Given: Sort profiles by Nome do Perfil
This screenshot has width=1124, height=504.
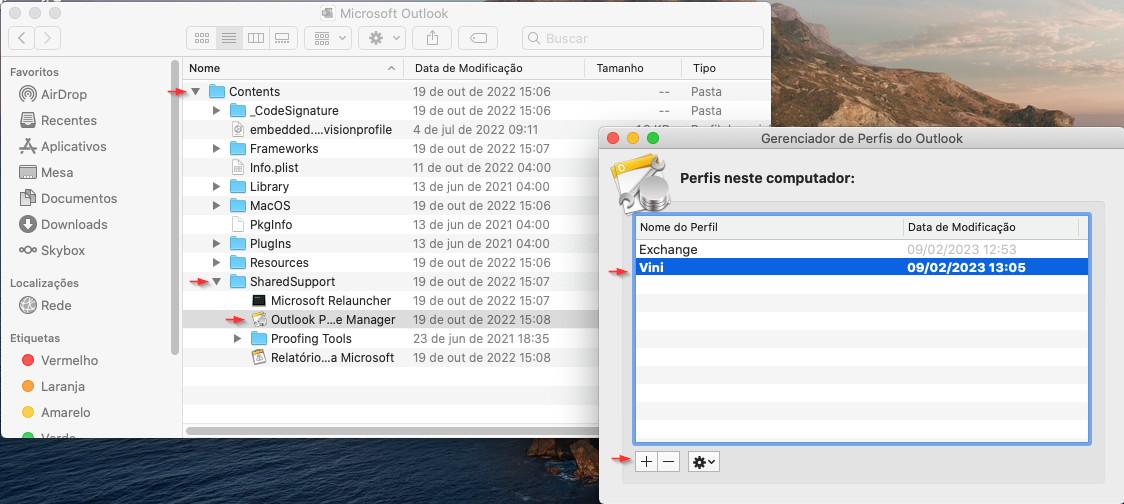Looking at the screenshot, I should pyautogui.click(x=768, y=227).
